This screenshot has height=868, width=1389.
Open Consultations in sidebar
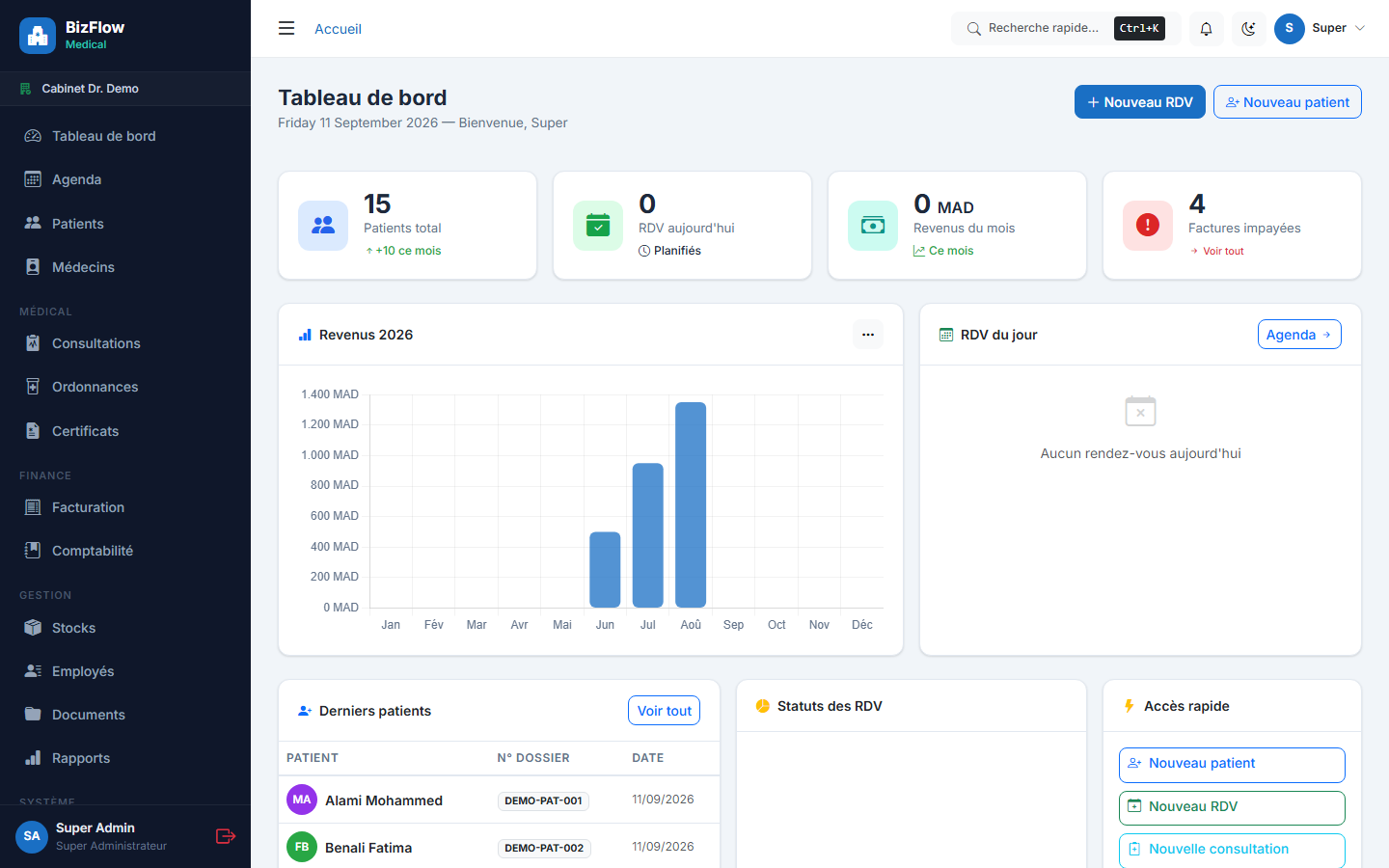(x=125, y=343)
